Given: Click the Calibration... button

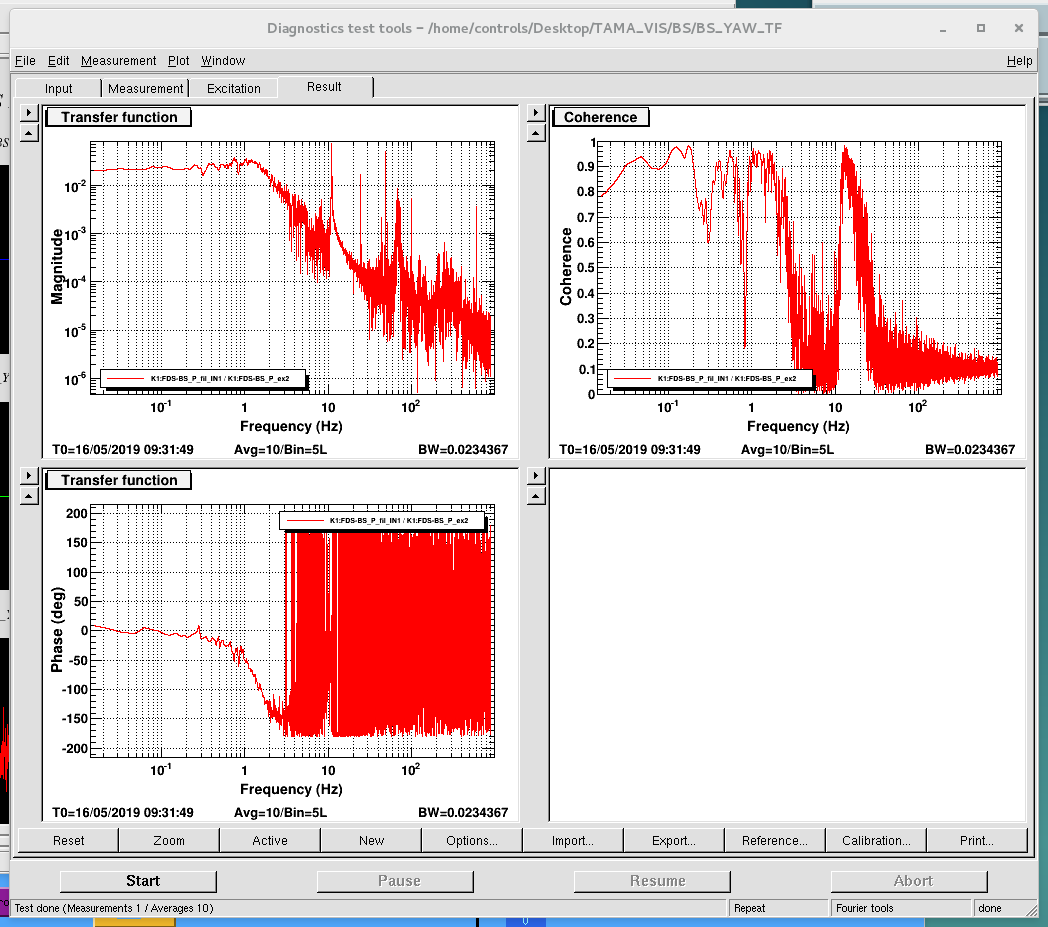Looking at the screenshot, I should (876, 841).
